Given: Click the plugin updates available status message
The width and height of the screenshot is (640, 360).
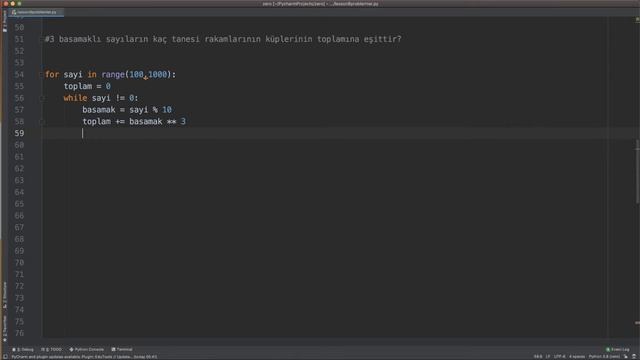Looking at the screenshot, I should 84,357.
